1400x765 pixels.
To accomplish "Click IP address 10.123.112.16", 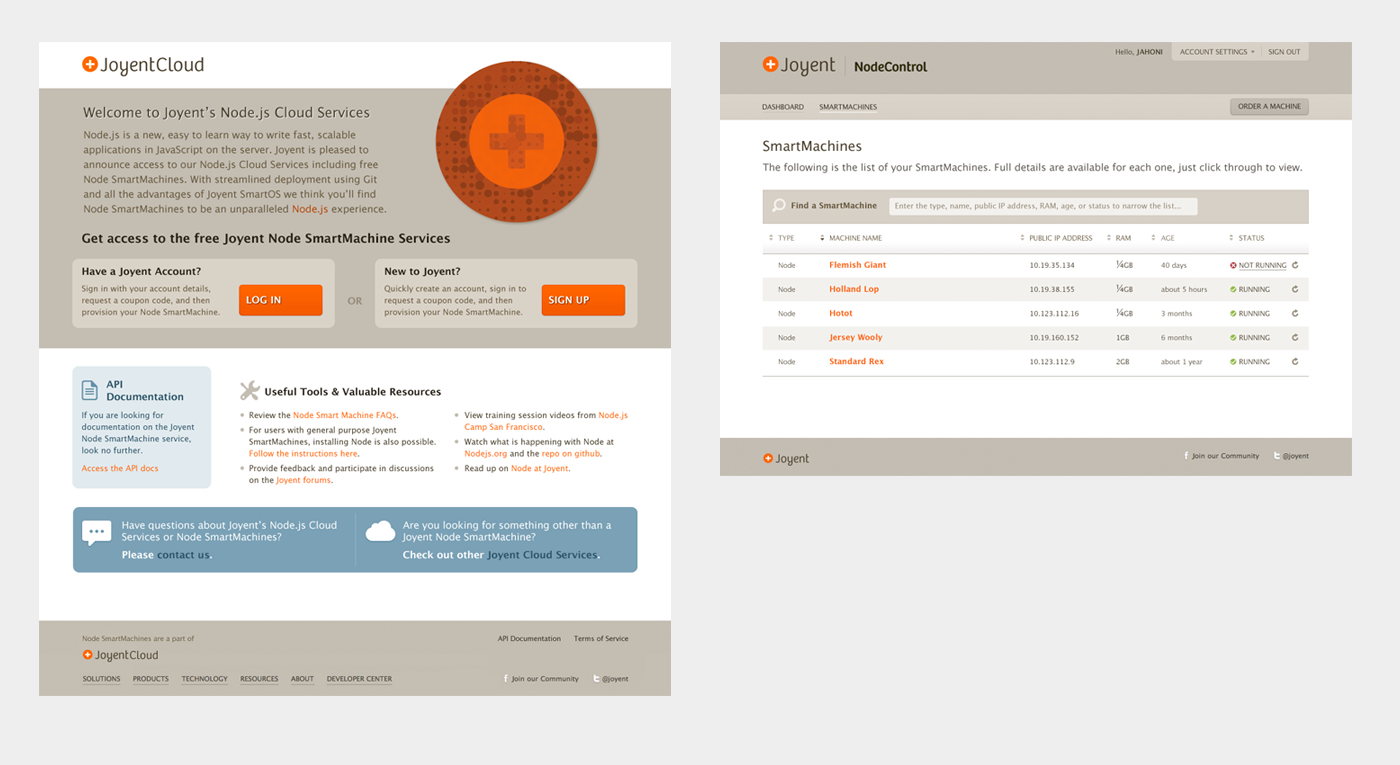I will click(x=1054, y=313).
